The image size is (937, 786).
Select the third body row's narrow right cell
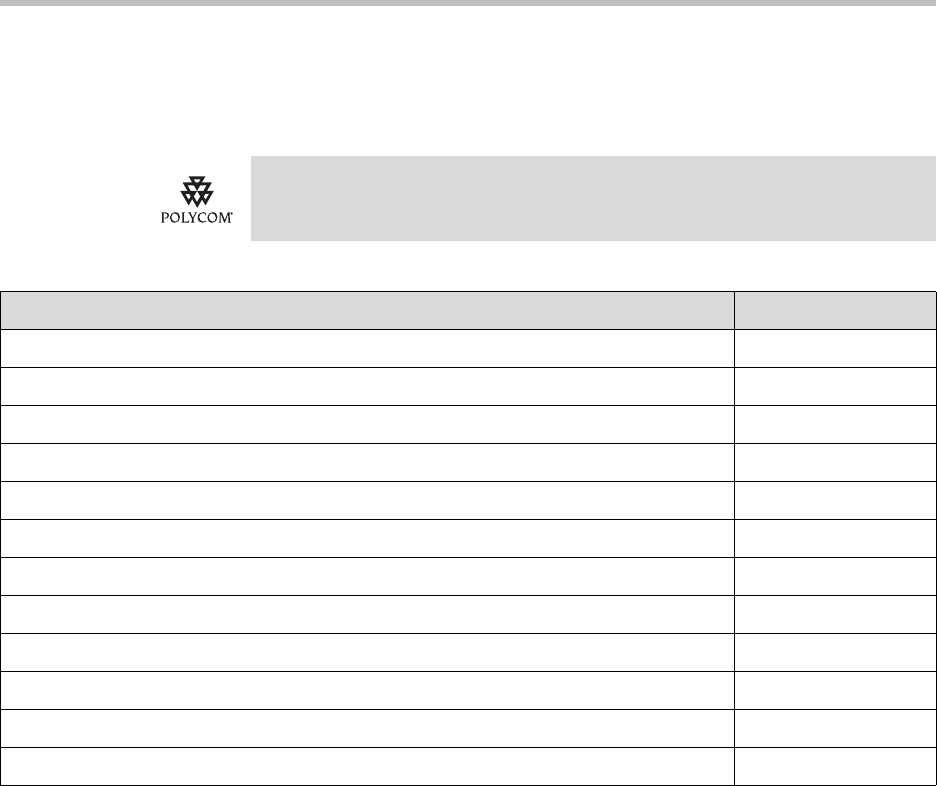[835, 424]
